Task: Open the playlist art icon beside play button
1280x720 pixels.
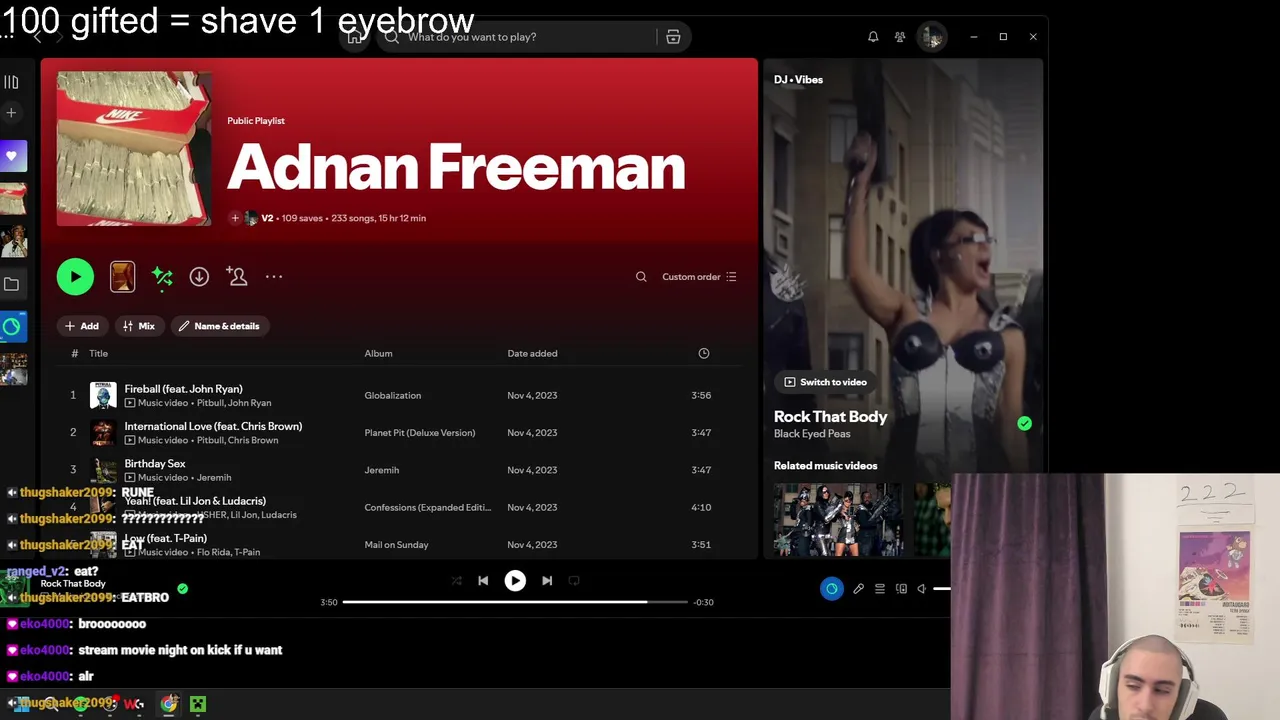Action: tap(122, 277)
